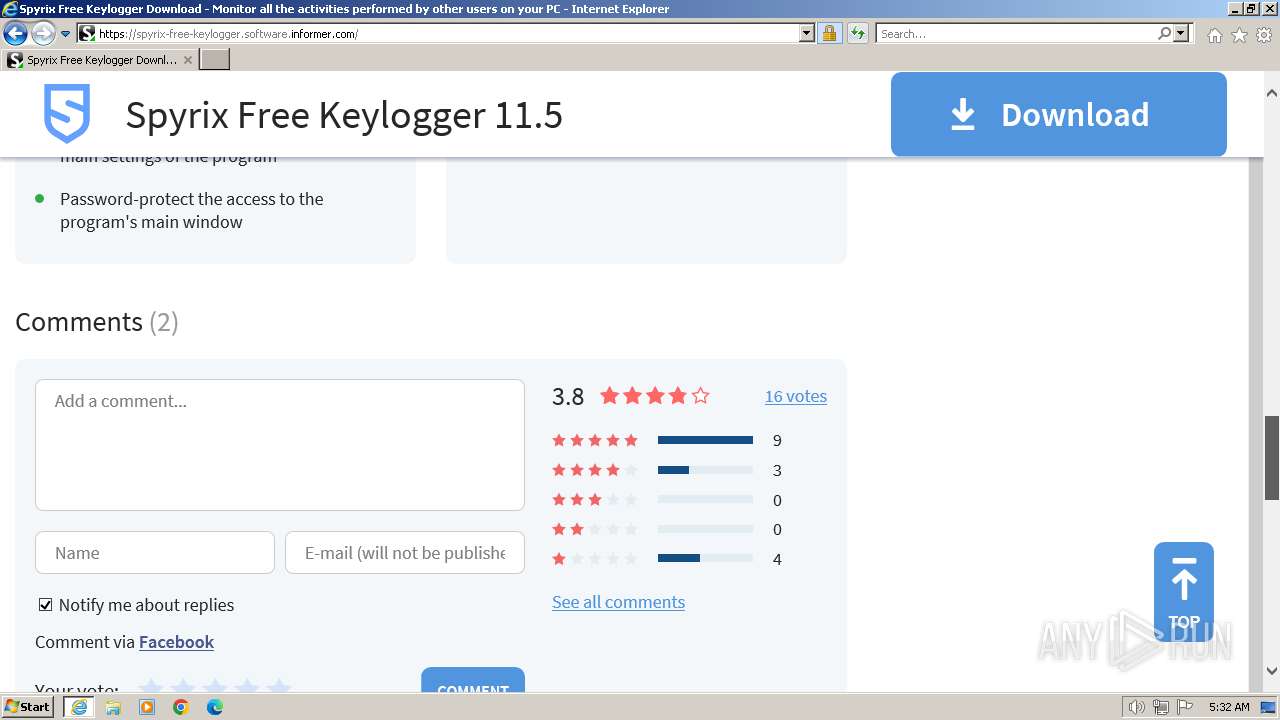Select the Spyrix Free Keylogger tab
1280x720 pixels.
100,60
